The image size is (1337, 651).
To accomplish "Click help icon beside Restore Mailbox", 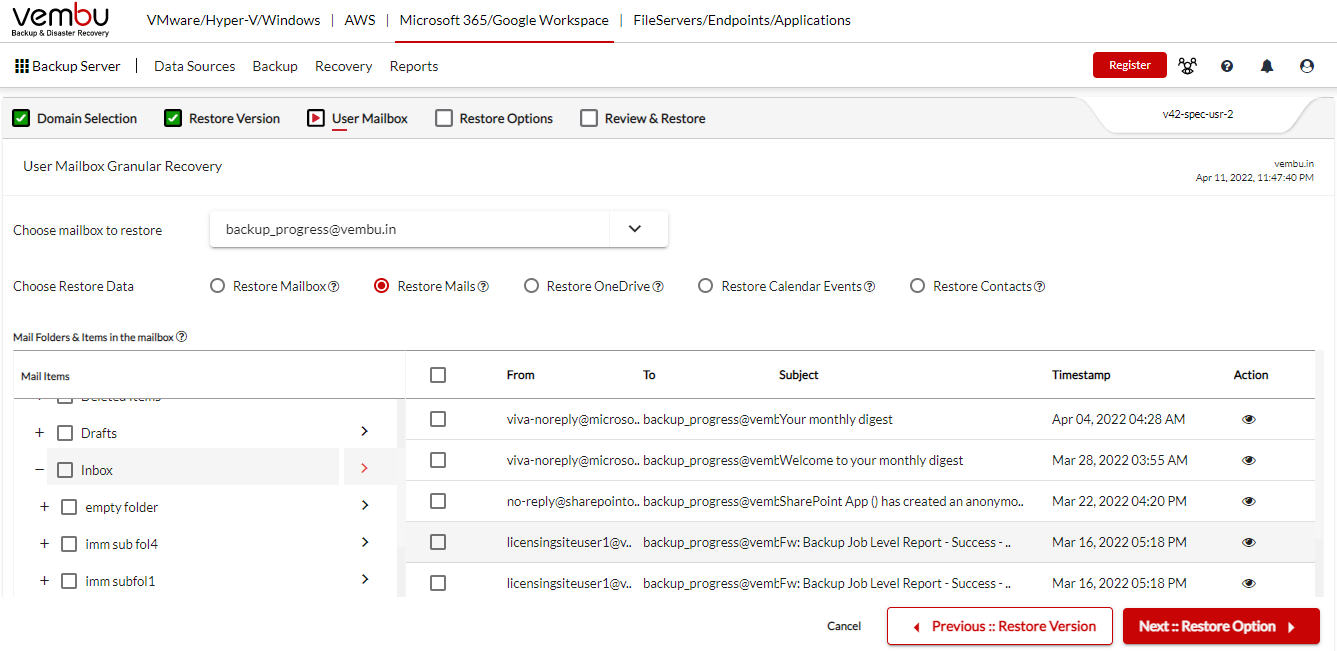I will [334, 287].
